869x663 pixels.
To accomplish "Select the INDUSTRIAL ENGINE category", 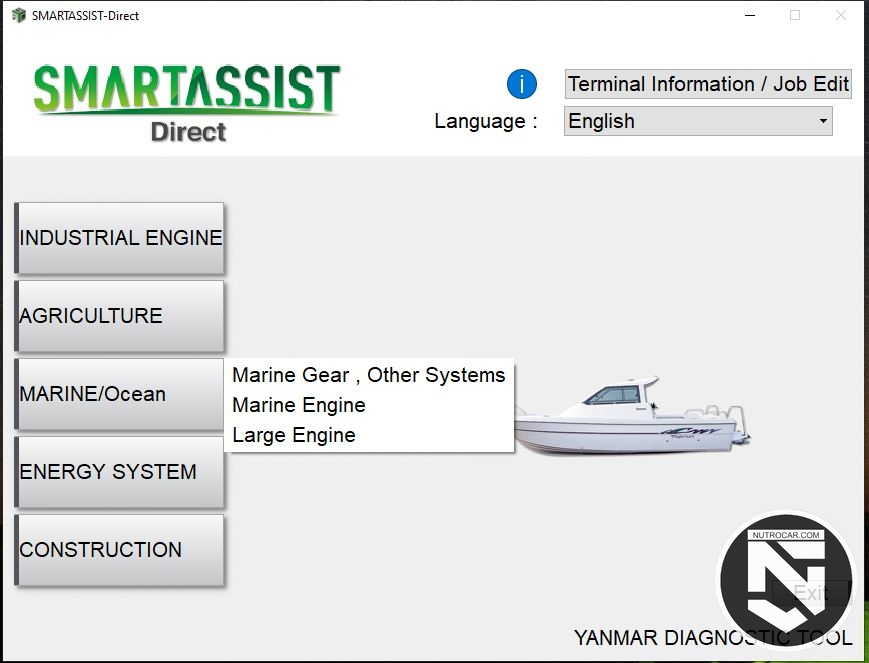I will 120,238.
